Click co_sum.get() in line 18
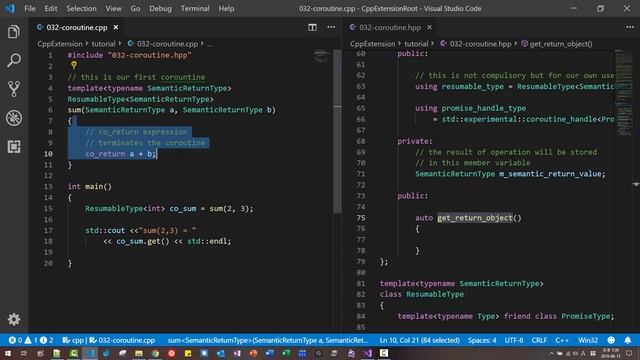Screen dimensions: 640x360 (x=142, y=241)
